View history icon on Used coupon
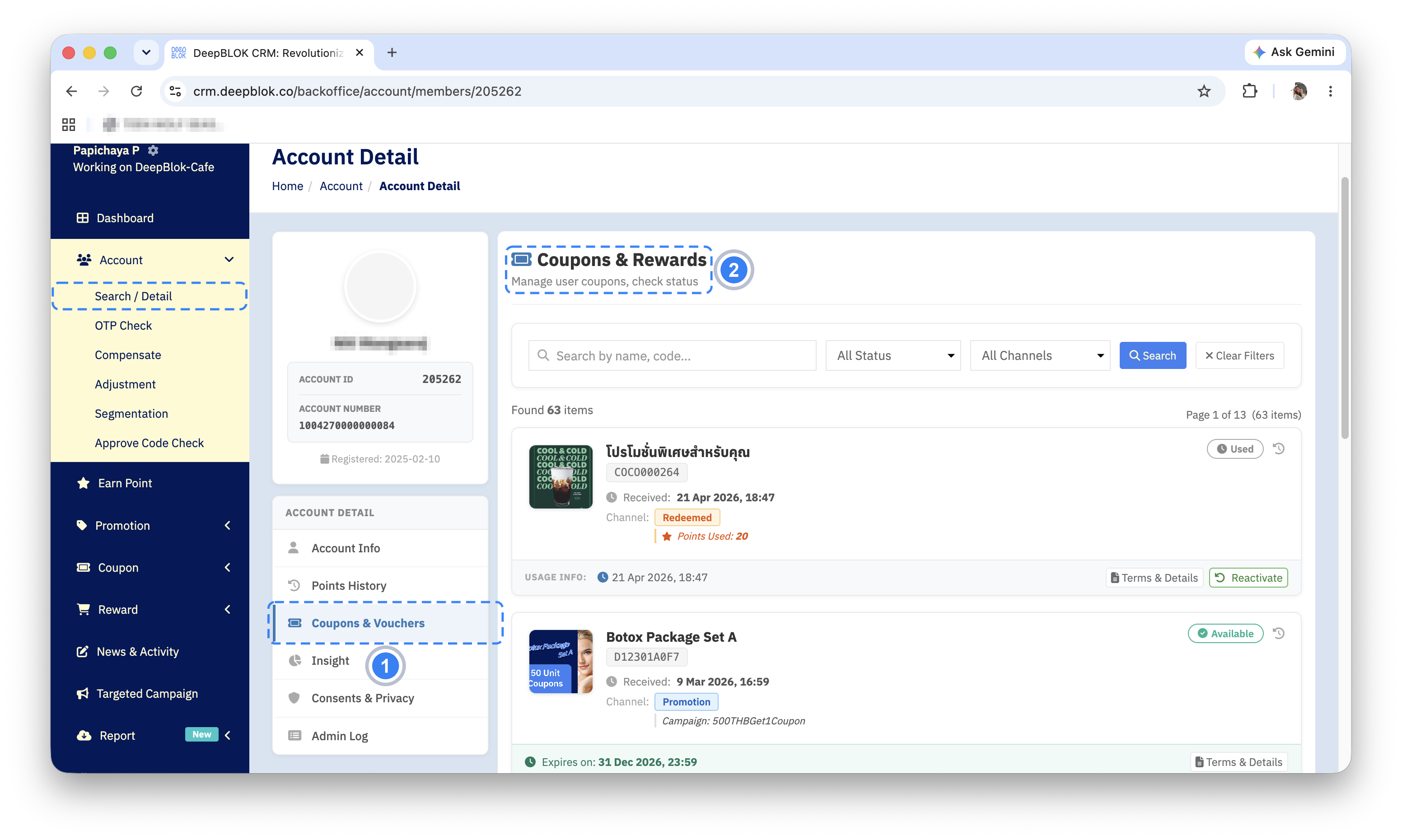1402x840 pixels. (1279, 449)
